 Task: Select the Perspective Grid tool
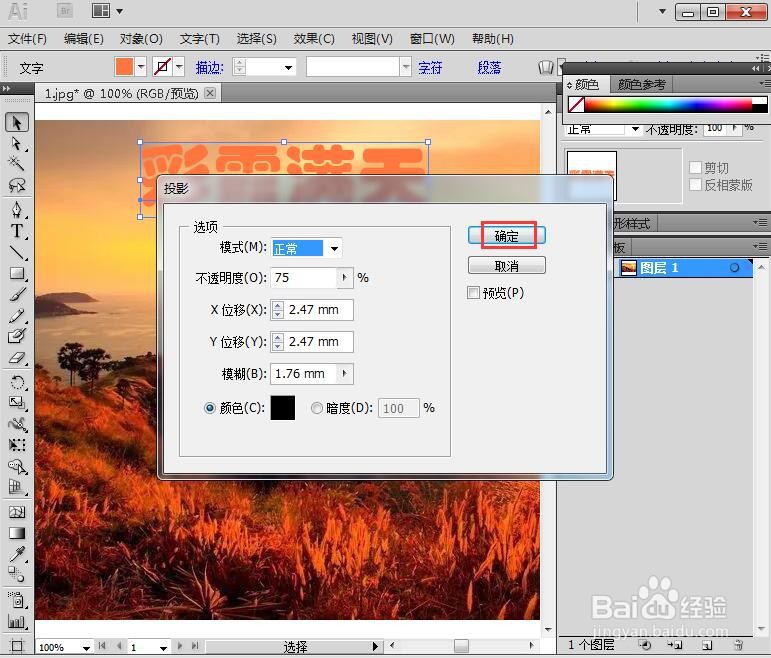tap(17, 487)
